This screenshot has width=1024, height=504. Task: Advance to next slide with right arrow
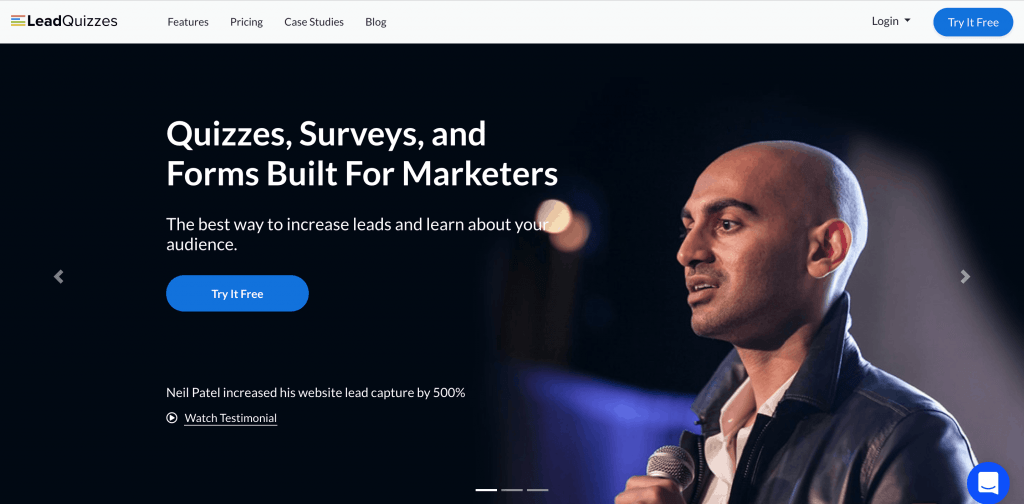(x=965, y=276)
